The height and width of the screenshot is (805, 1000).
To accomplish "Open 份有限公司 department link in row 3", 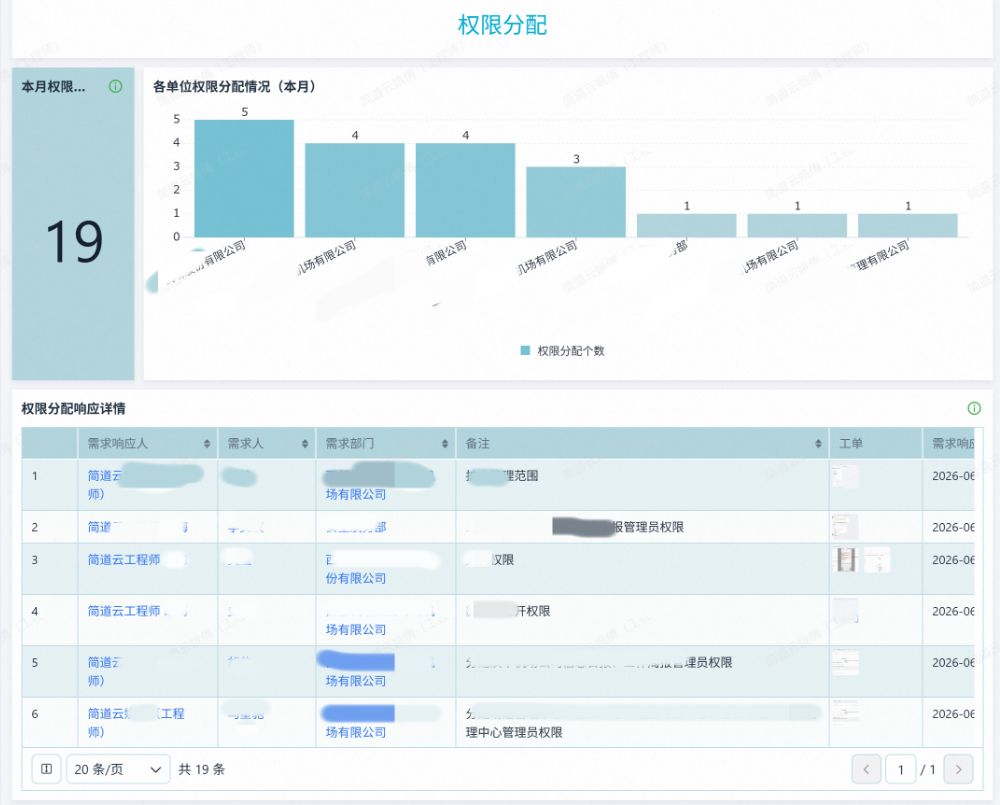I will pyautogui.click(x=356, y=579).
